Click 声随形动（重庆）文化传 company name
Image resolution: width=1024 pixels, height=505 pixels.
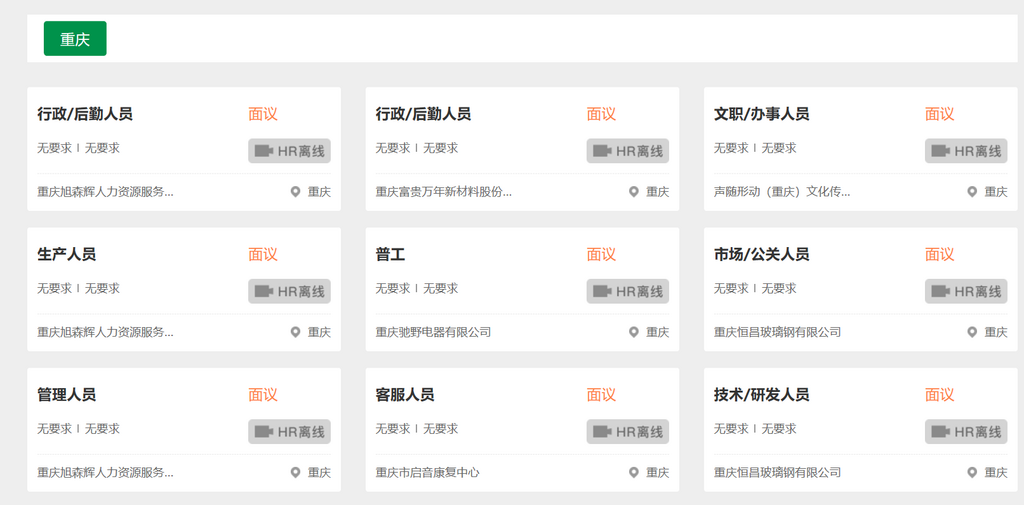click(781, 192)
